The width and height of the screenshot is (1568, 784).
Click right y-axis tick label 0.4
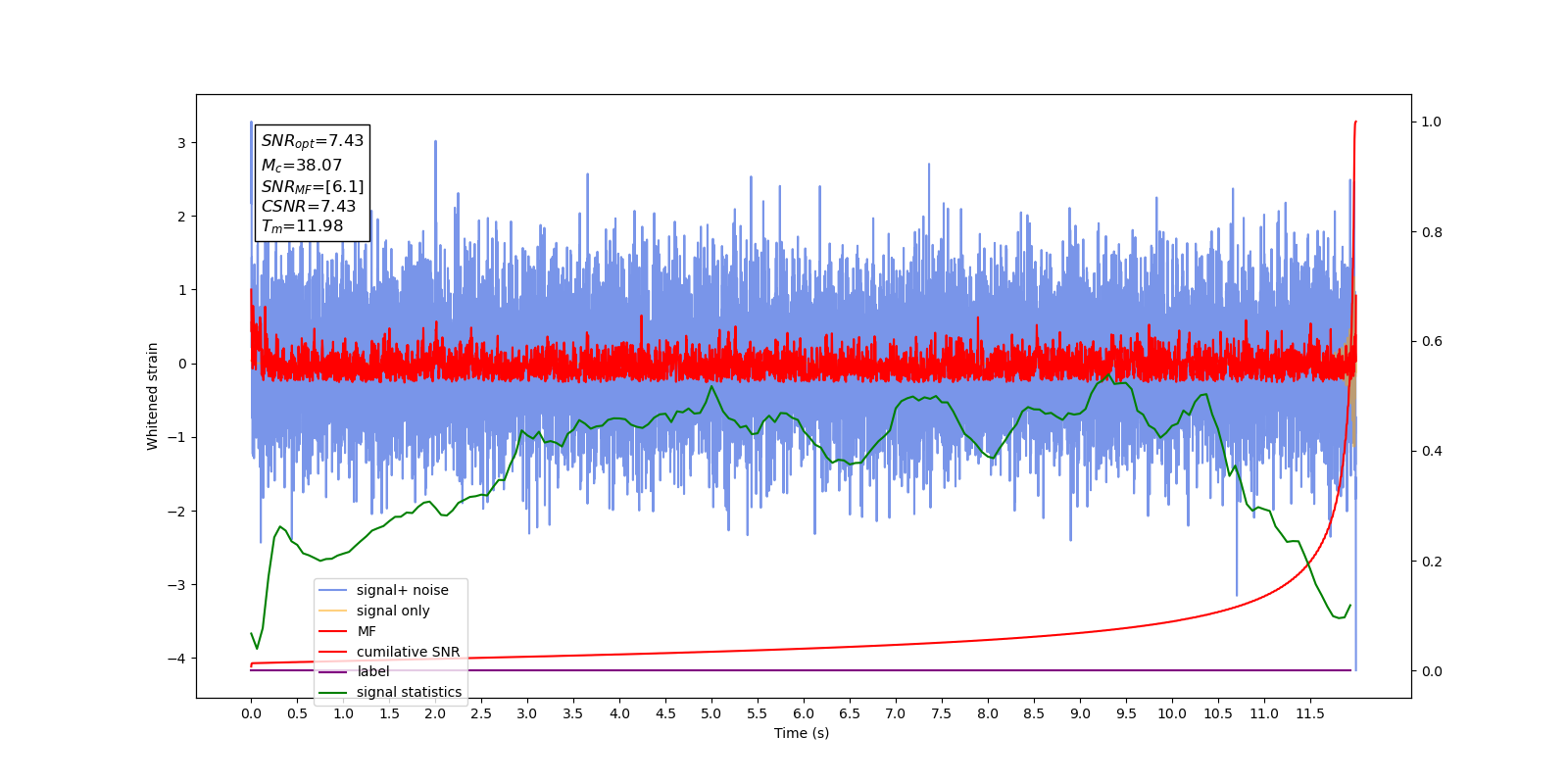coord(1432,452)
